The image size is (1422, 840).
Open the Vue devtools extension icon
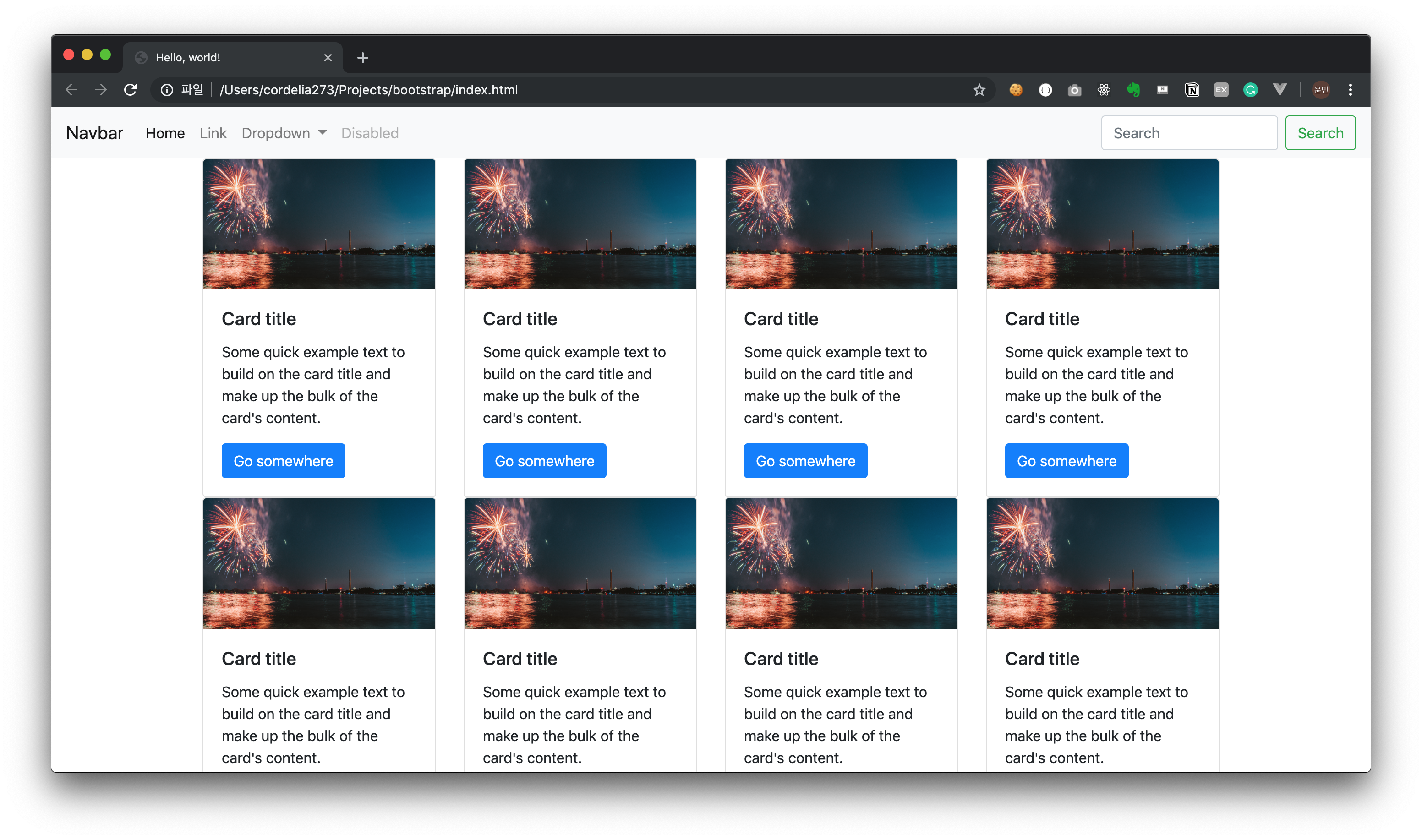click(1280, 90)
